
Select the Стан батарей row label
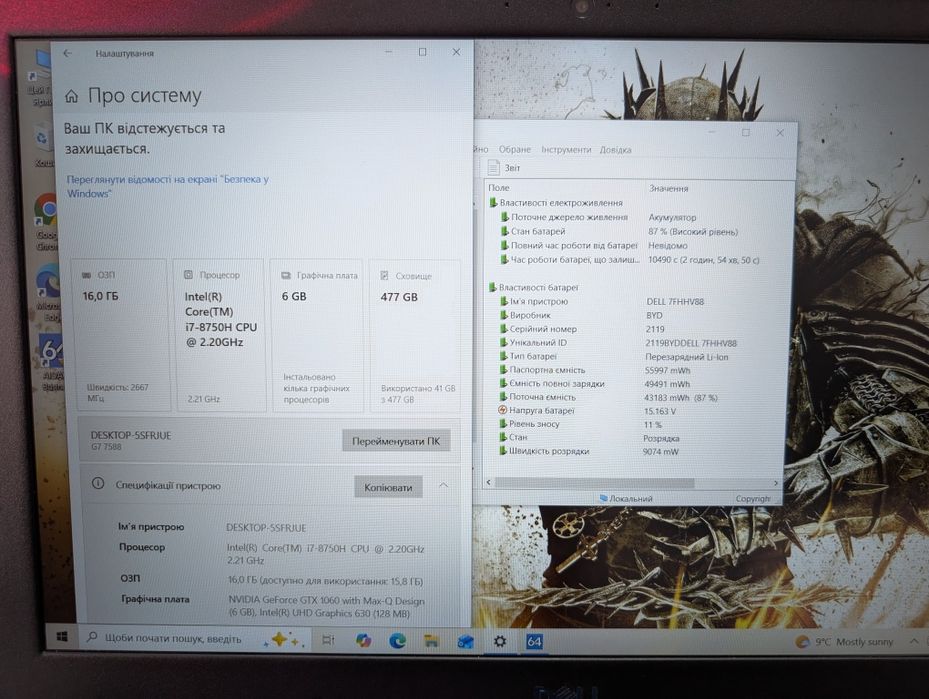coord(538,232)
